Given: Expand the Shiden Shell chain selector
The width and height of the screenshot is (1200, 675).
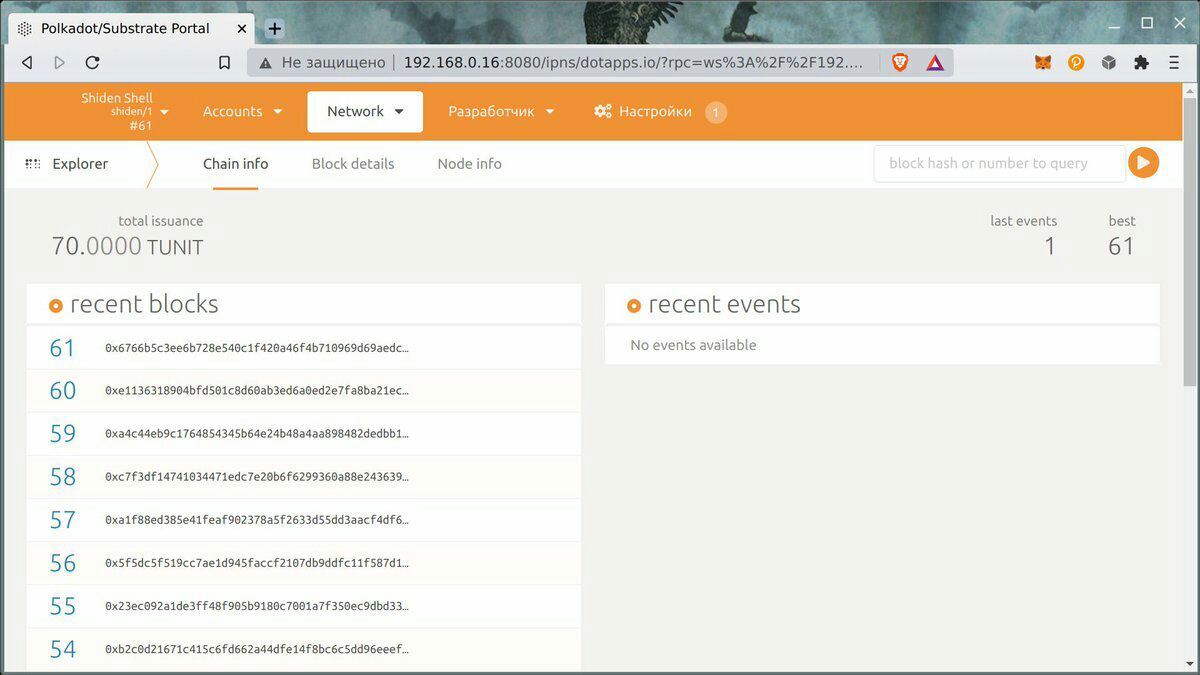Looking at the screenshot, I should click(125, 111).
